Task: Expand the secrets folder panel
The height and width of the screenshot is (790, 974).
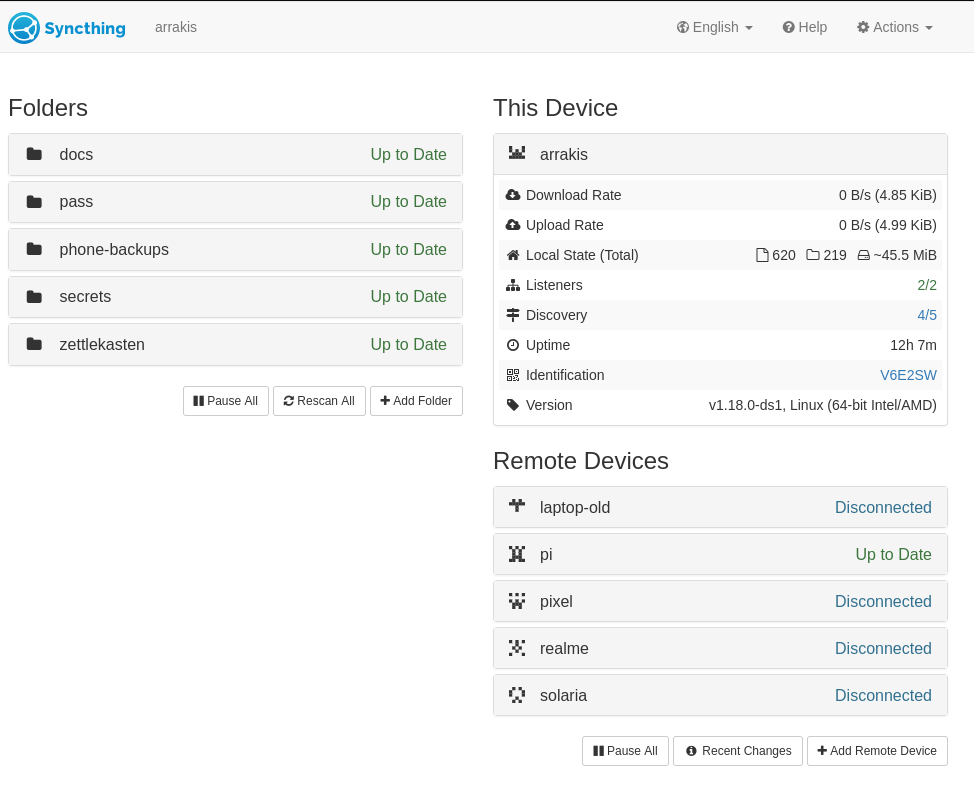Action: point(235,297)
